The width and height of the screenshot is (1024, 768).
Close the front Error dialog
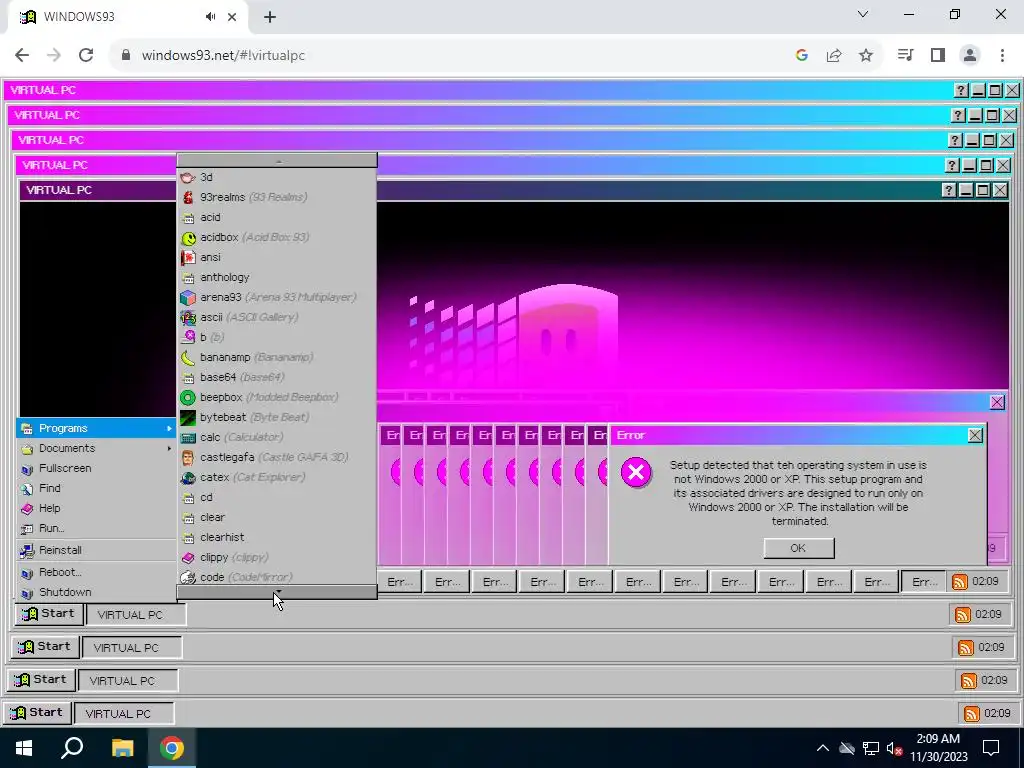click(975, 435)
